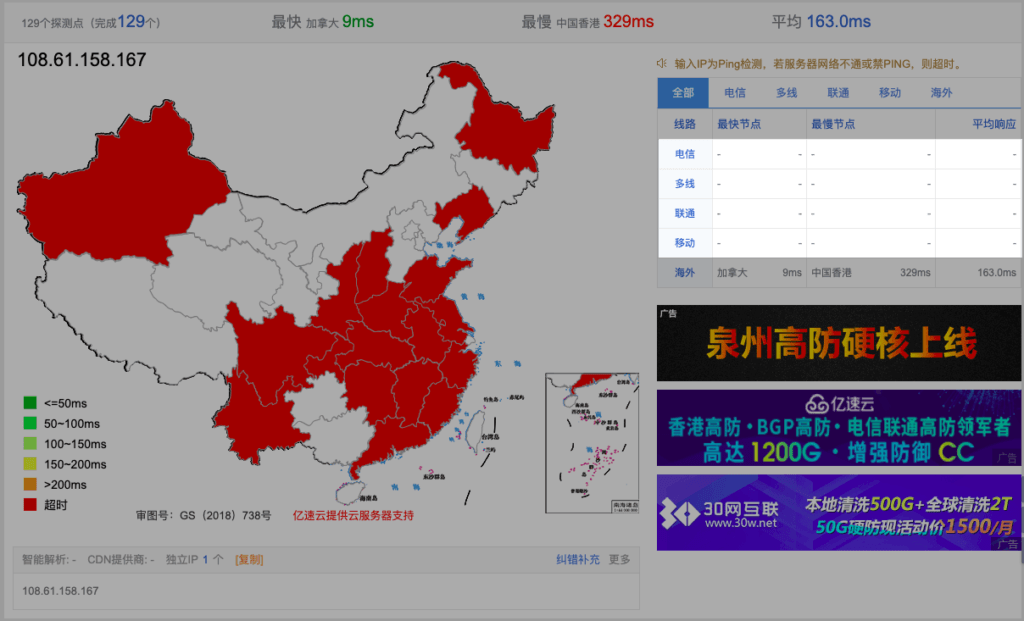The width and height of the screenshot is (1024, 621).
Task: Click the 电信 row link in table
Action: click(x=685, y=154)
